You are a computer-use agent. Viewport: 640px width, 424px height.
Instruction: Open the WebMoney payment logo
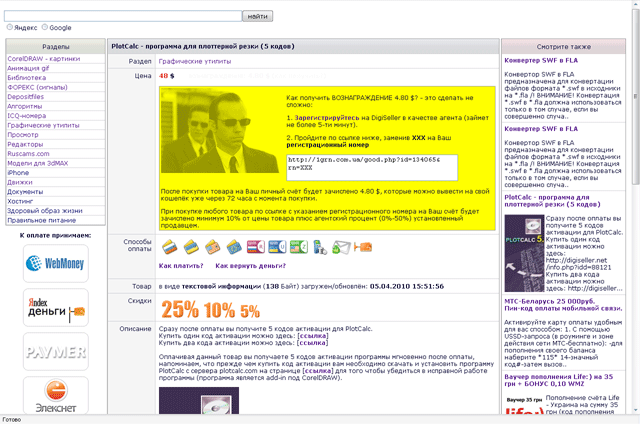point(56,263)
